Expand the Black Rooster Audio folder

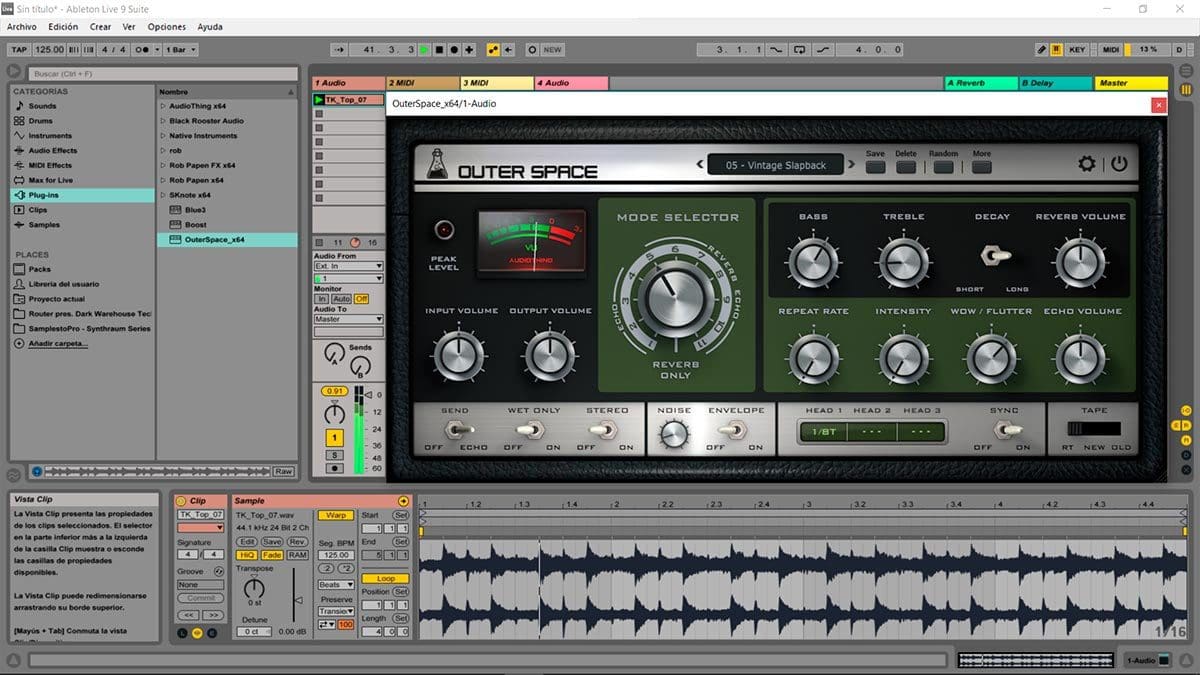tap(163, 121)
